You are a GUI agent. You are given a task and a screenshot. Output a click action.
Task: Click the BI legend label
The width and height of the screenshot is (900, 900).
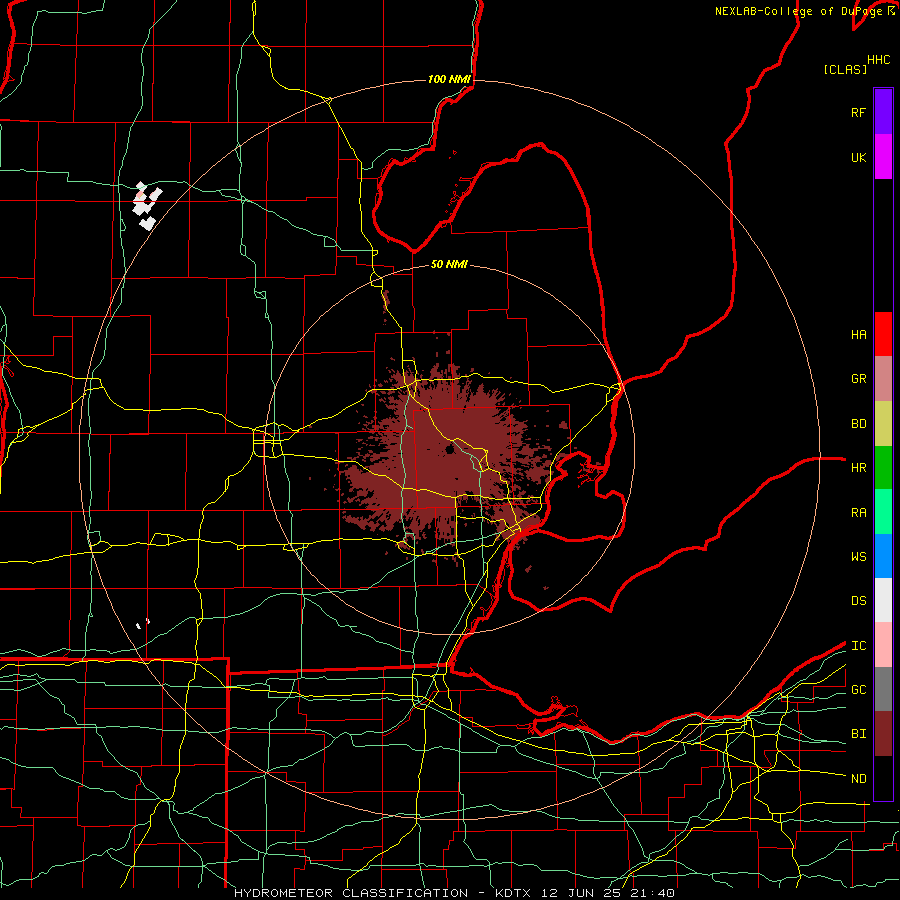click(858, 734)
